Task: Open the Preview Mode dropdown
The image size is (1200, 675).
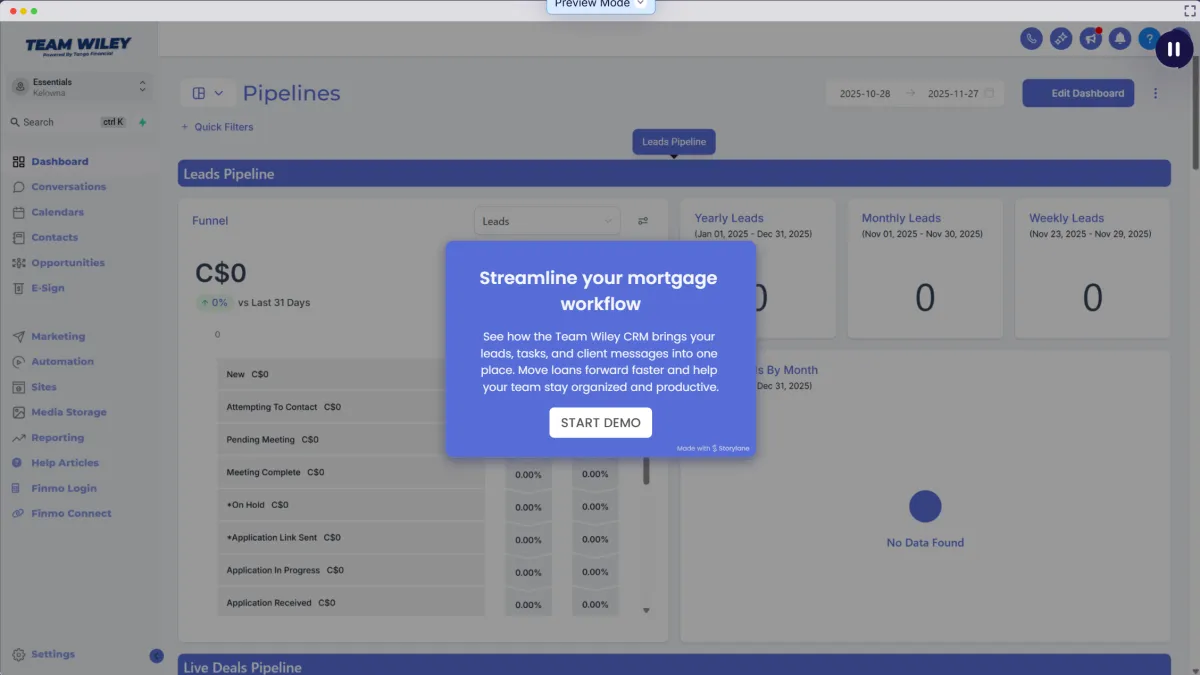Action: tap(600, 5)
